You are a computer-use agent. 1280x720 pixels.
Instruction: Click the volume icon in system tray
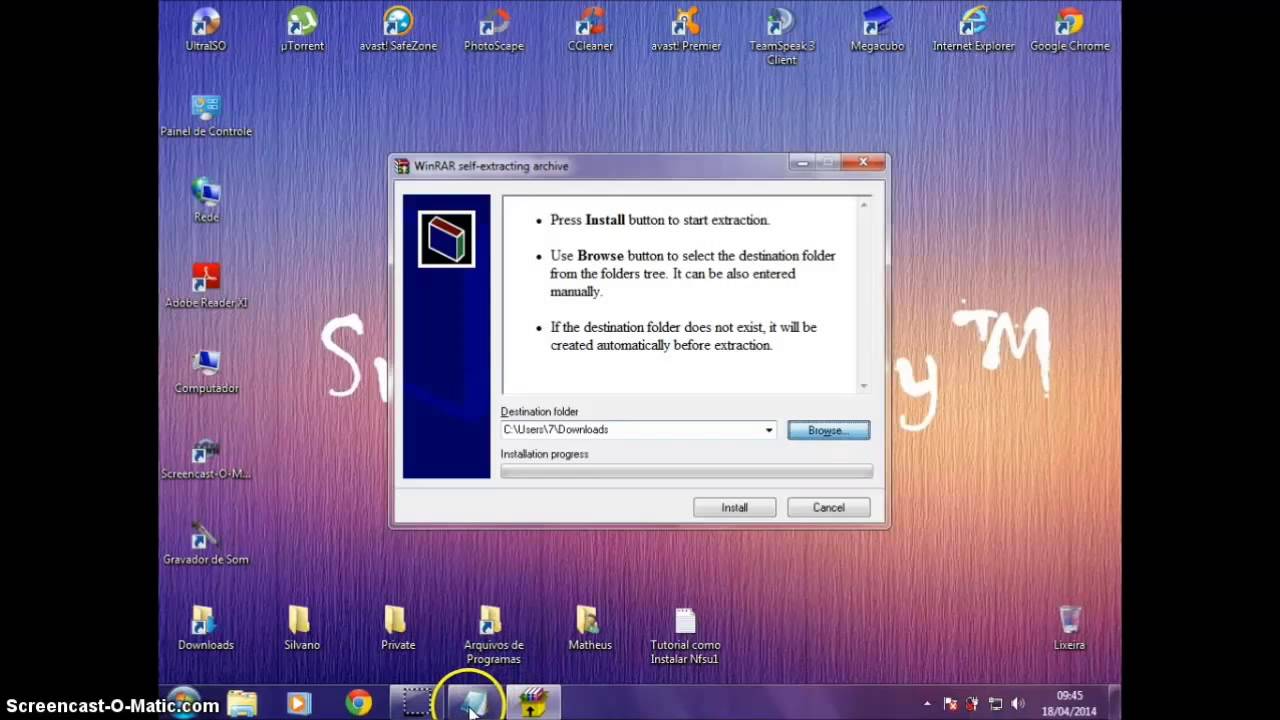[x=1018, y=704]
